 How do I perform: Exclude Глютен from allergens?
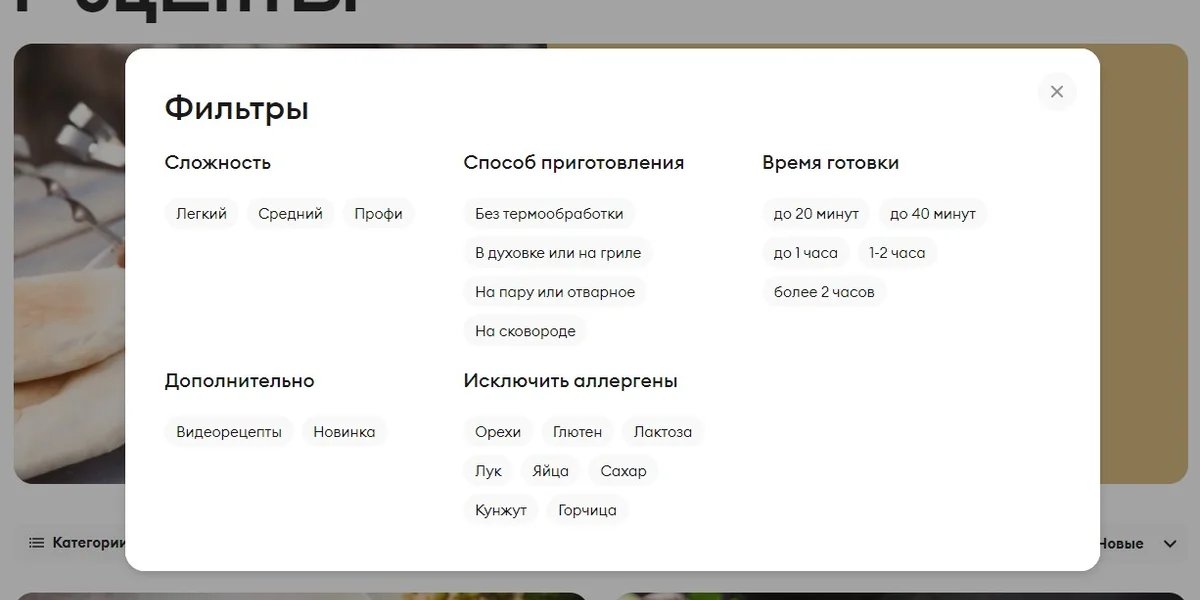(577, 431)
